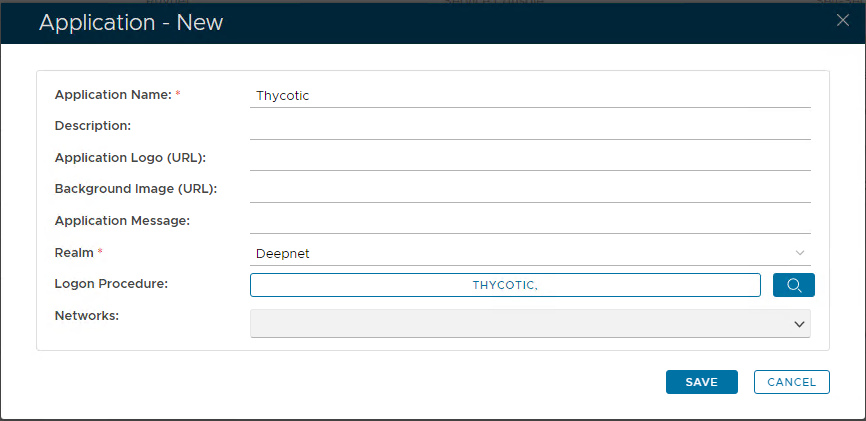Click the "Networks:" label text
Viewport: 866px width, 421px height.
click(x=87, y=315)
